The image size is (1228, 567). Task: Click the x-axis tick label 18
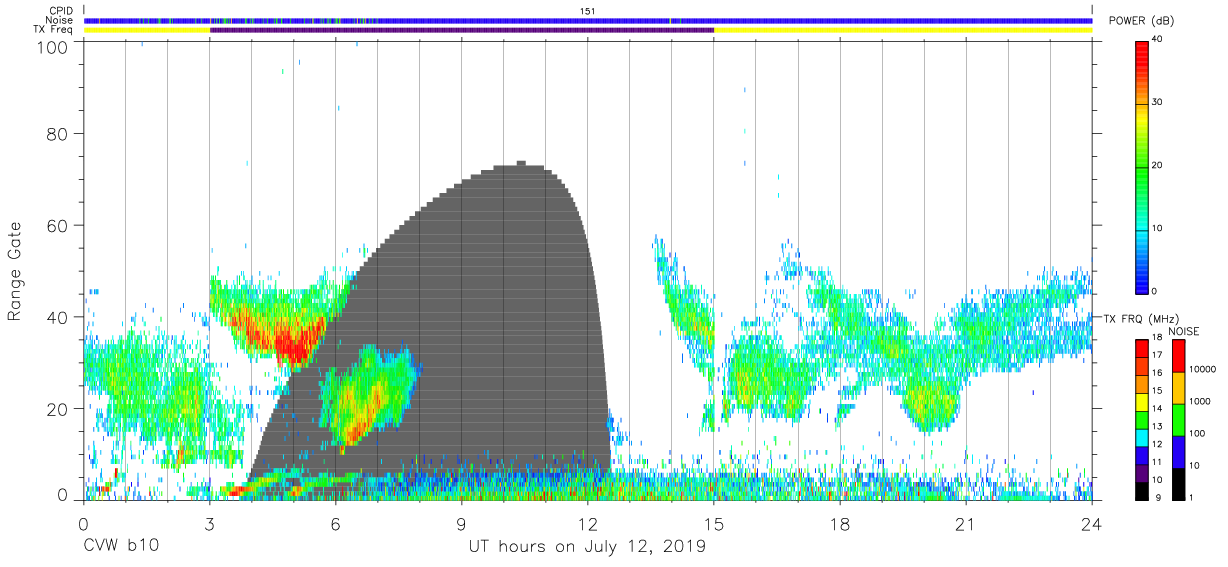pos(840,523)
